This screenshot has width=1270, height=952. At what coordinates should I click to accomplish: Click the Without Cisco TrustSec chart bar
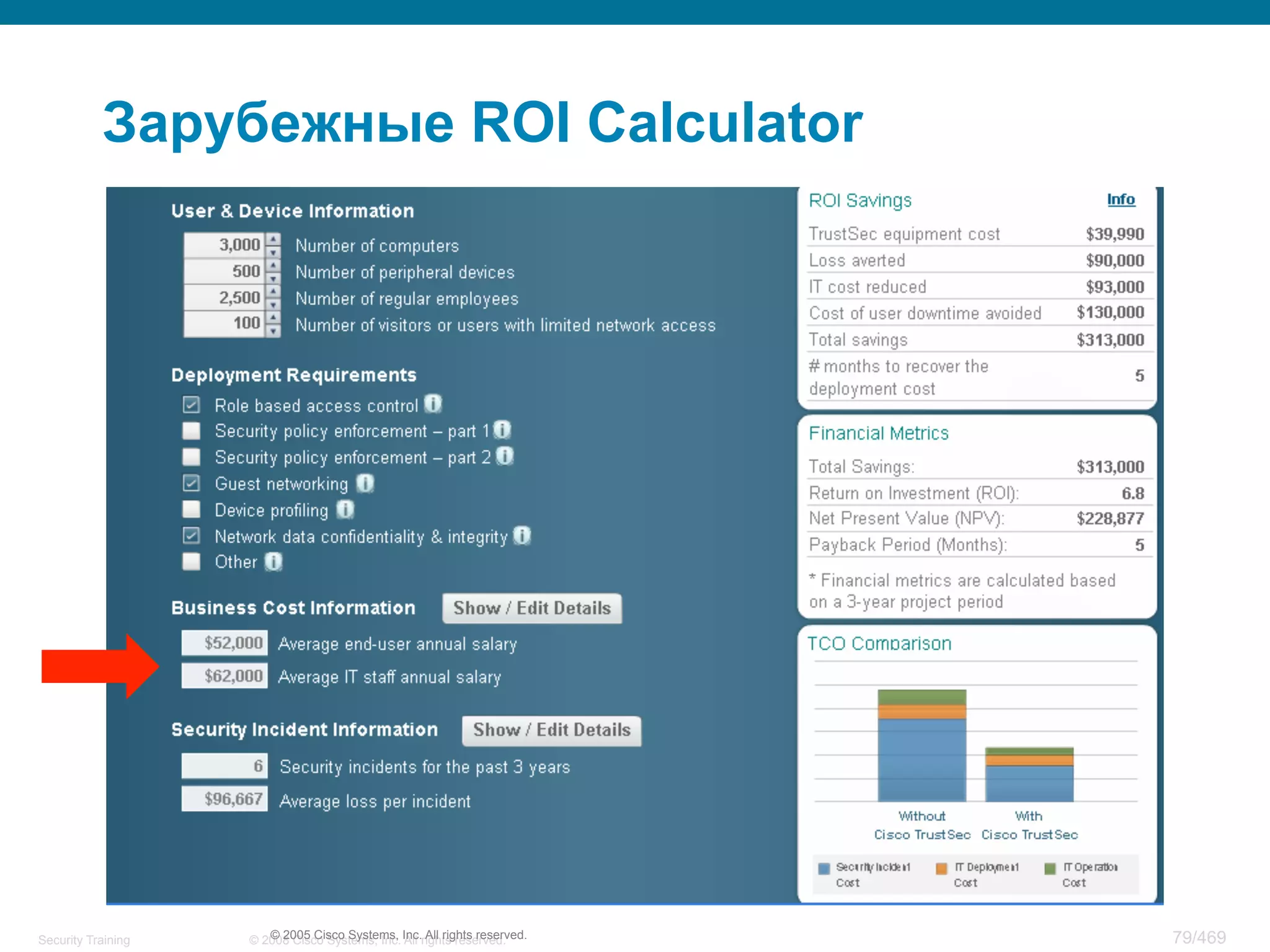(922, 746)
